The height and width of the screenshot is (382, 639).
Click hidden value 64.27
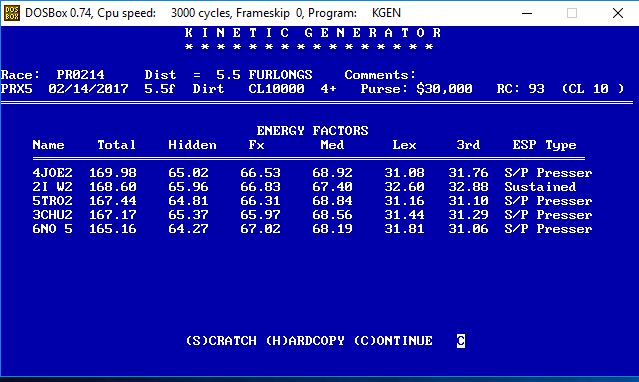pos(188,229)
